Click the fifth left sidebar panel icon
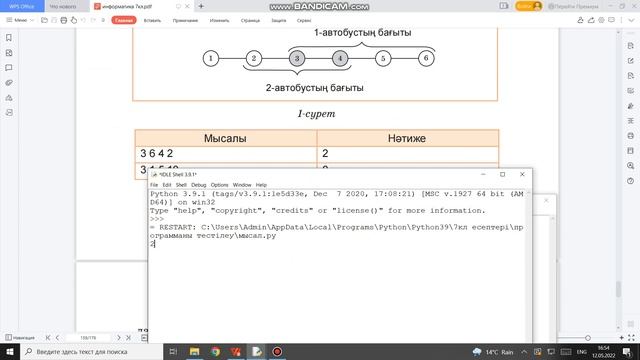This screenshot has height=360, width=640. coord(9,98)
